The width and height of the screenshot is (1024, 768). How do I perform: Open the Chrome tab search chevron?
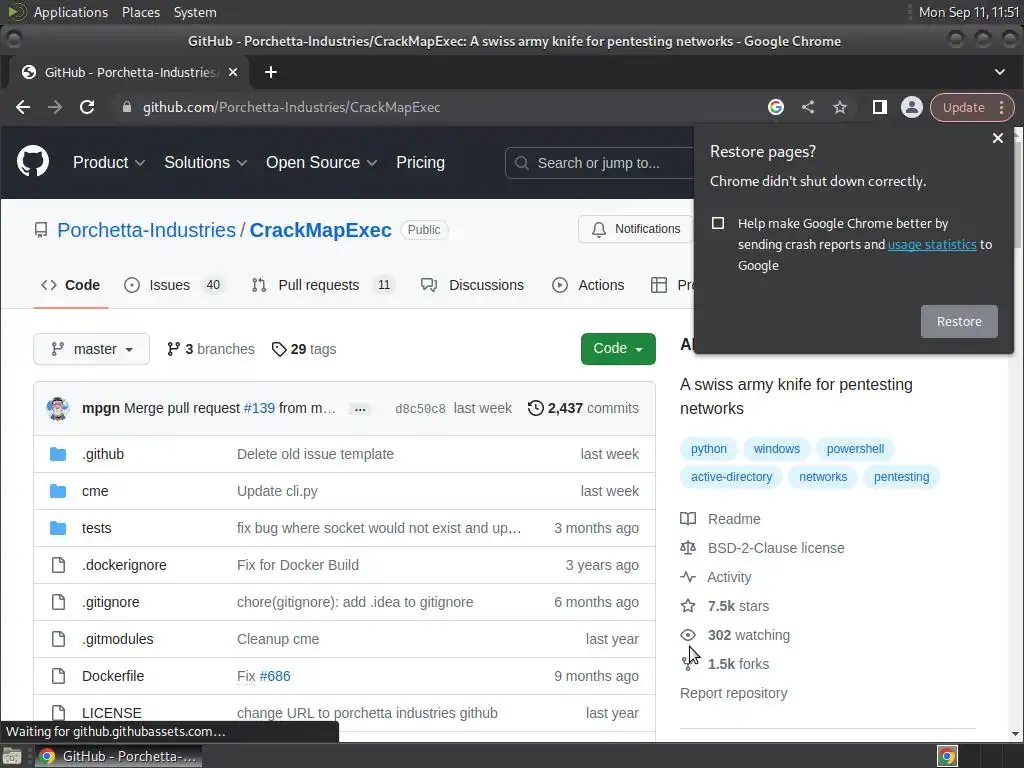pyautogui.click(x=1000, y=72)
